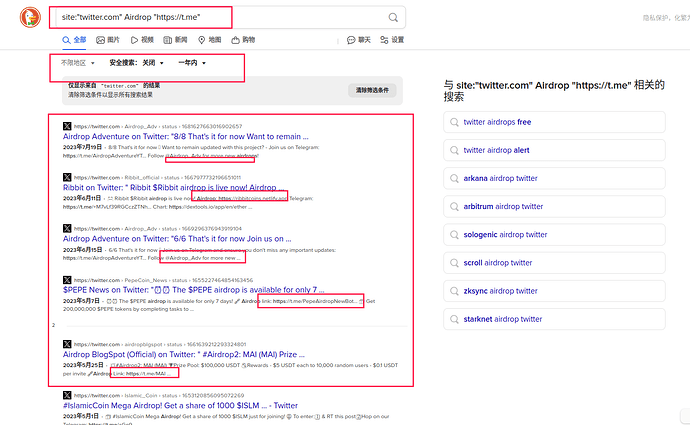Switch to the 视频 videos tab
Viewport: 690px width, 425px height.
coord(142,40)
